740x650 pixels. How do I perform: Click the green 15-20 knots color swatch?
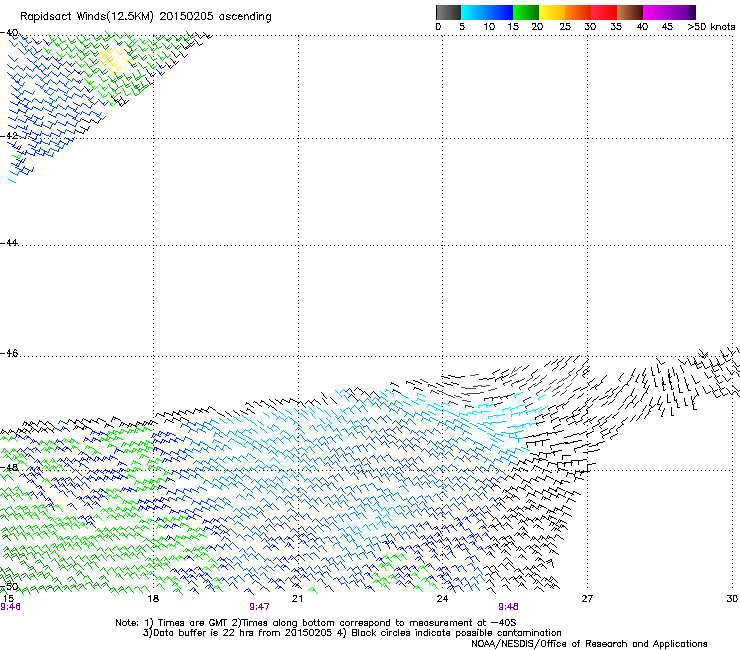(526, 12)
